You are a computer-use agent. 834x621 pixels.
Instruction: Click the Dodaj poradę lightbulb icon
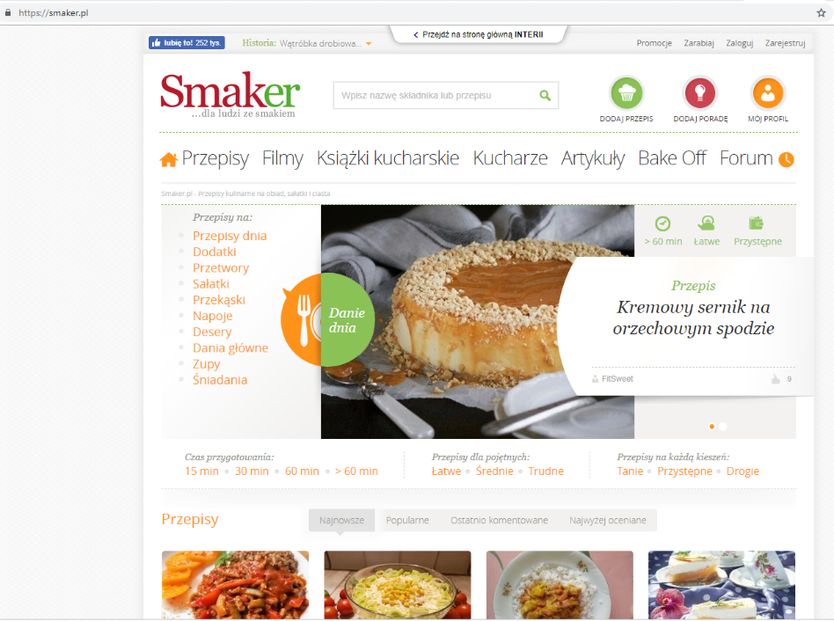(x=700, y=93)
